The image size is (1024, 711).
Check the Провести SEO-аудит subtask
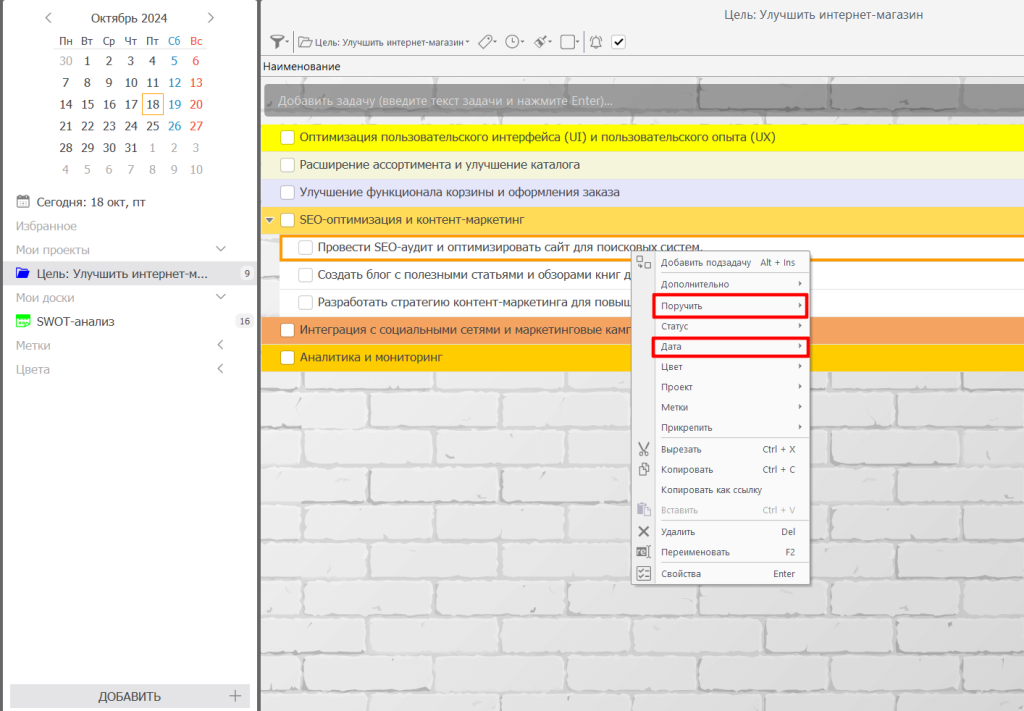(305, 247)
